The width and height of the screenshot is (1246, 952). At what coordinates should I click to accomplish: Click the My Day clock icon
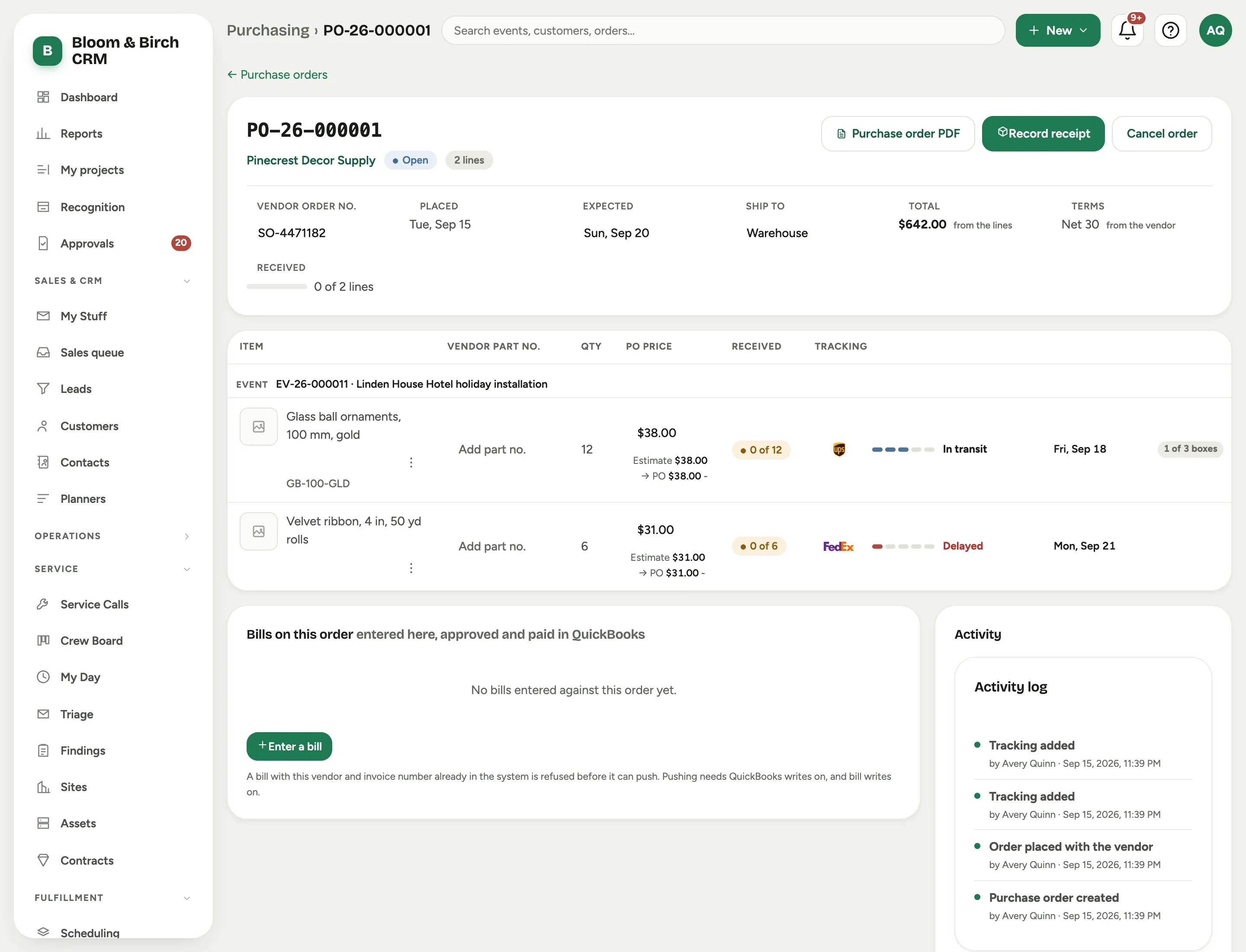43,677
